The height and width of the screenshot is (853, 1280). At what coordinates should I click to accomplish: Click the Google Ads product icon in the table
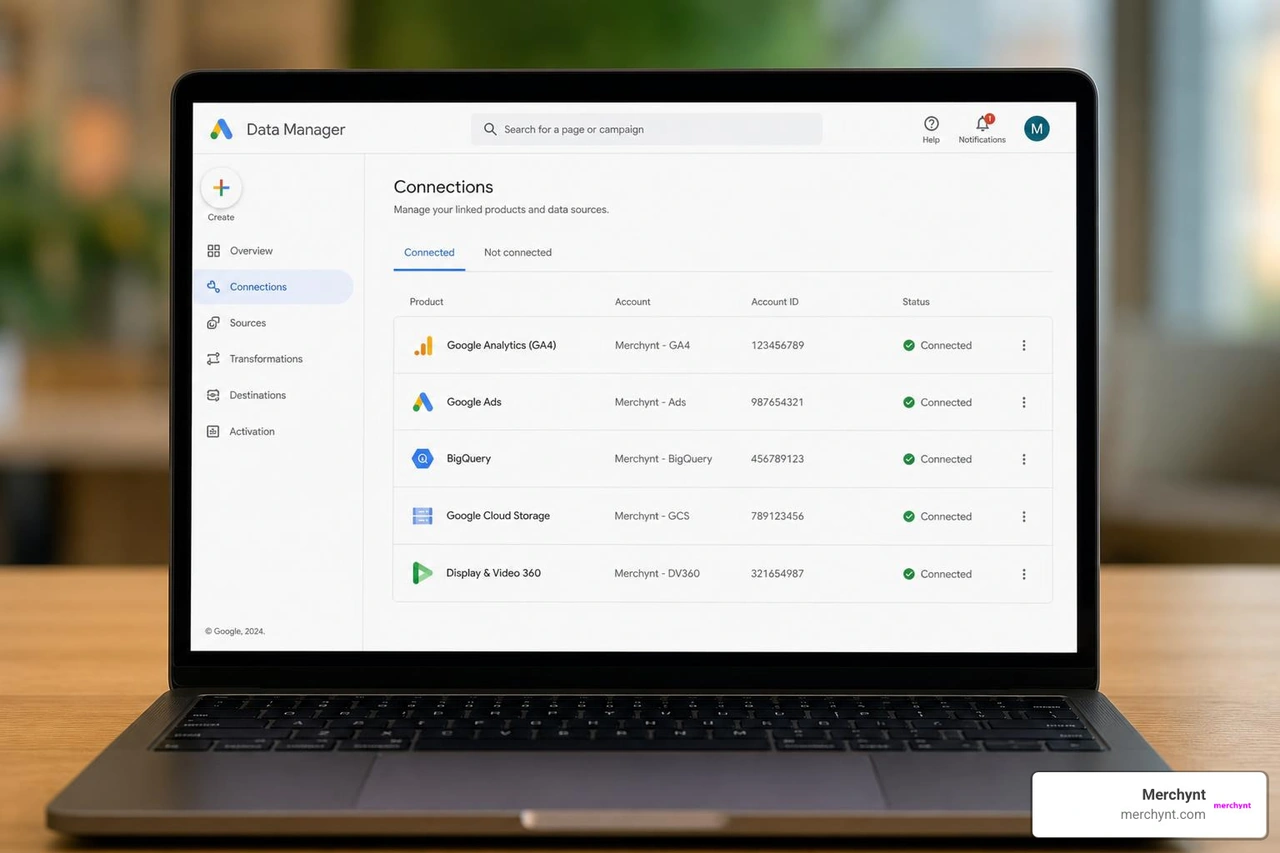(423, 402)
